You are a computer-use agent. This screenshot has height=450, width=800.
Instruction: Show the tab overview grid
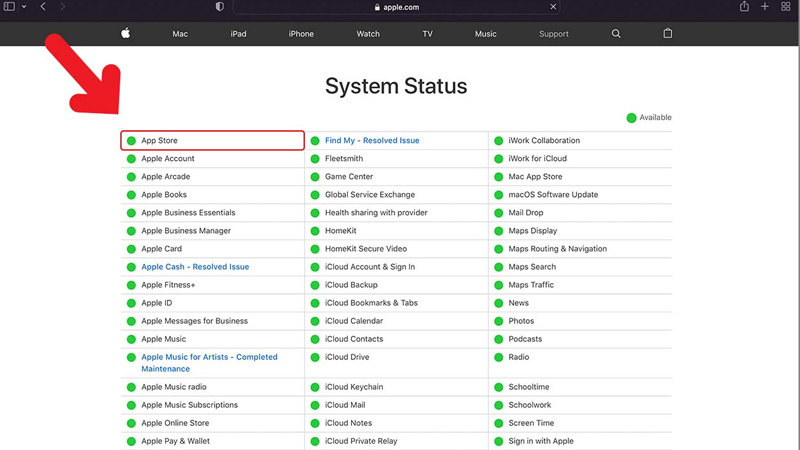(786, 7)
